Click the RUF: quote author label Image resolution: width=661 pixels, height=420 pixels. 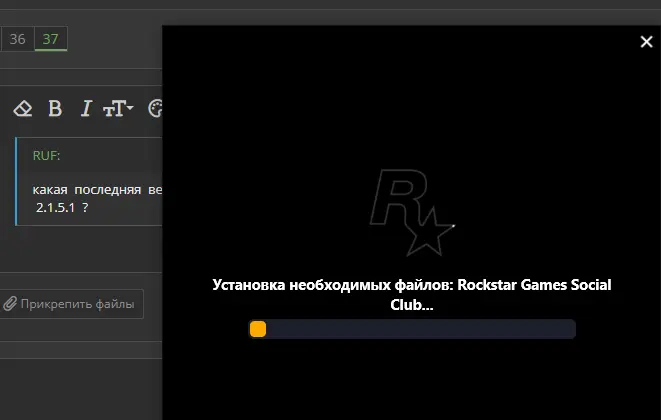(x=46, y=156)
